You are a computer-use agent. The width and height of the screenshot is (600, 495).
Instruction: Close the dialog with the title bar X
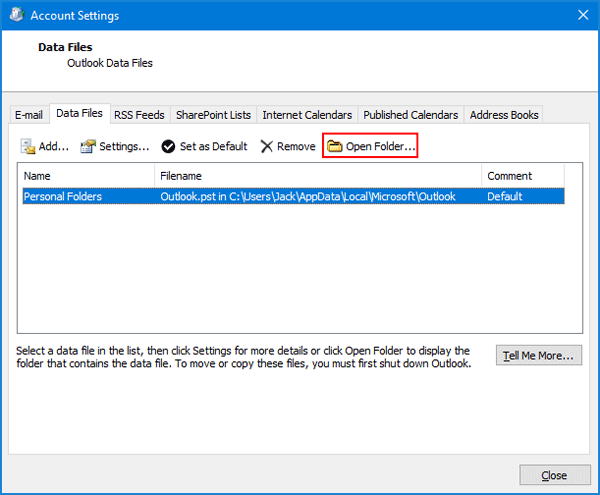pyautogui.click(x=583, y=15)
